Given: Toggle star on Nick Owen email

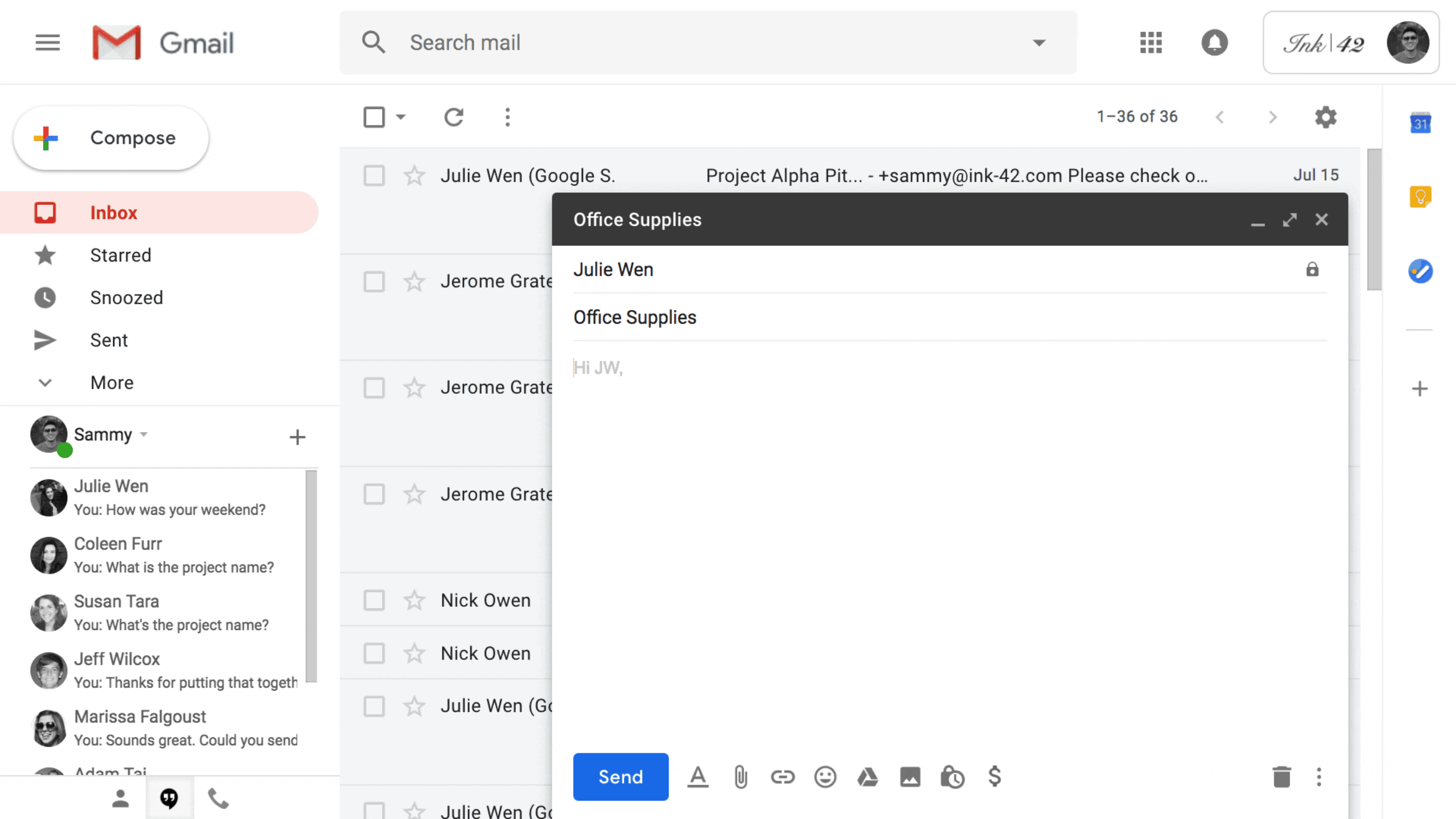Looking at the screenshot, I should 414,599.
